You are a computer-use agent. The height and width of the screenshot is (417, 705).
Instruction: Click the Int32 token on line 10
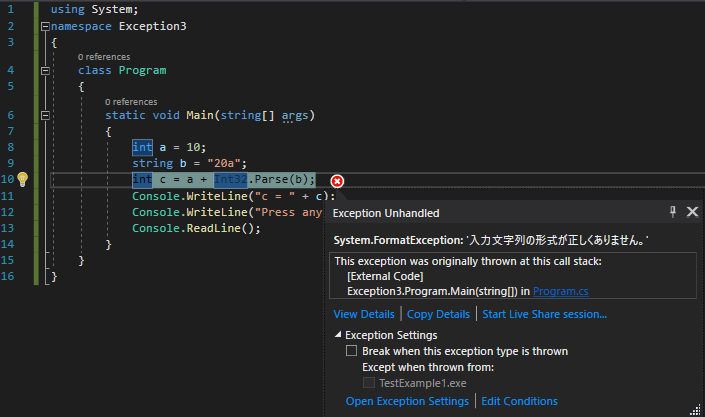click(x=230, y=179)
